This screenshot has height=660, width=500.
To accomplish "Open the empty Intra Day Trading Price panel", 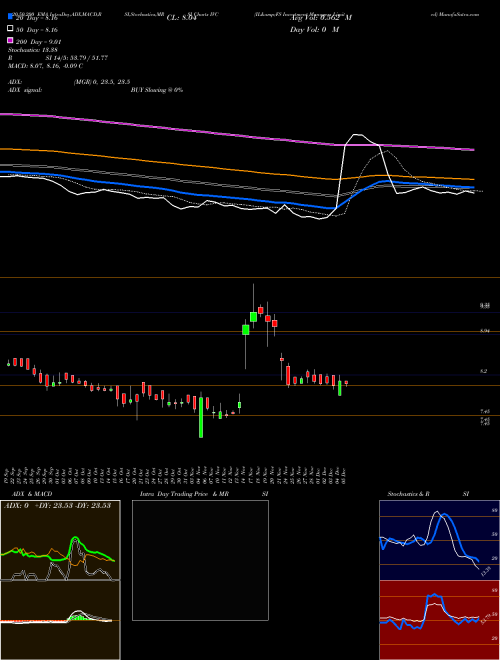I will click(200, 560).
